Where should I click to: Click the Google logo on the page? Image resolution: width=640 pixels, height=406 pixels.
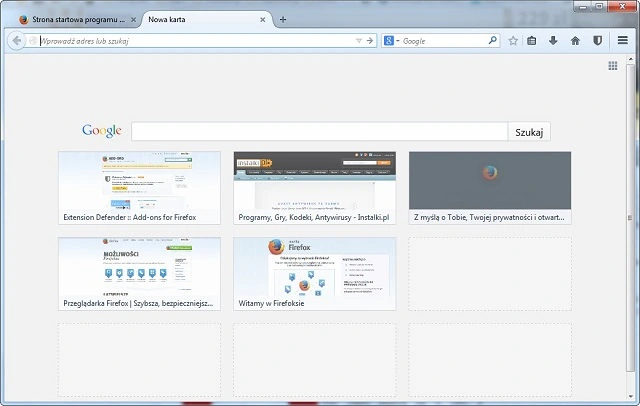coord(102,131)
